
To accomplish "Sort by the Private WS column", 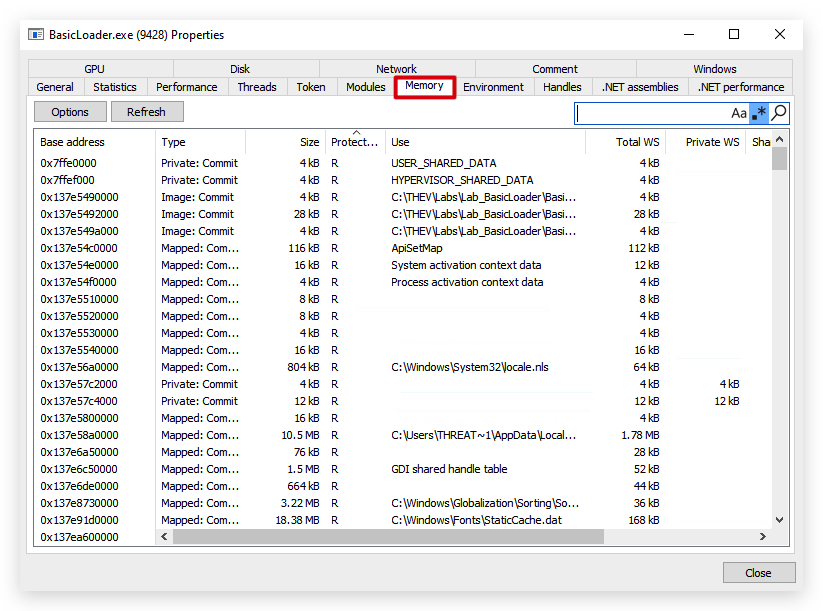I will tap(706, 142).
